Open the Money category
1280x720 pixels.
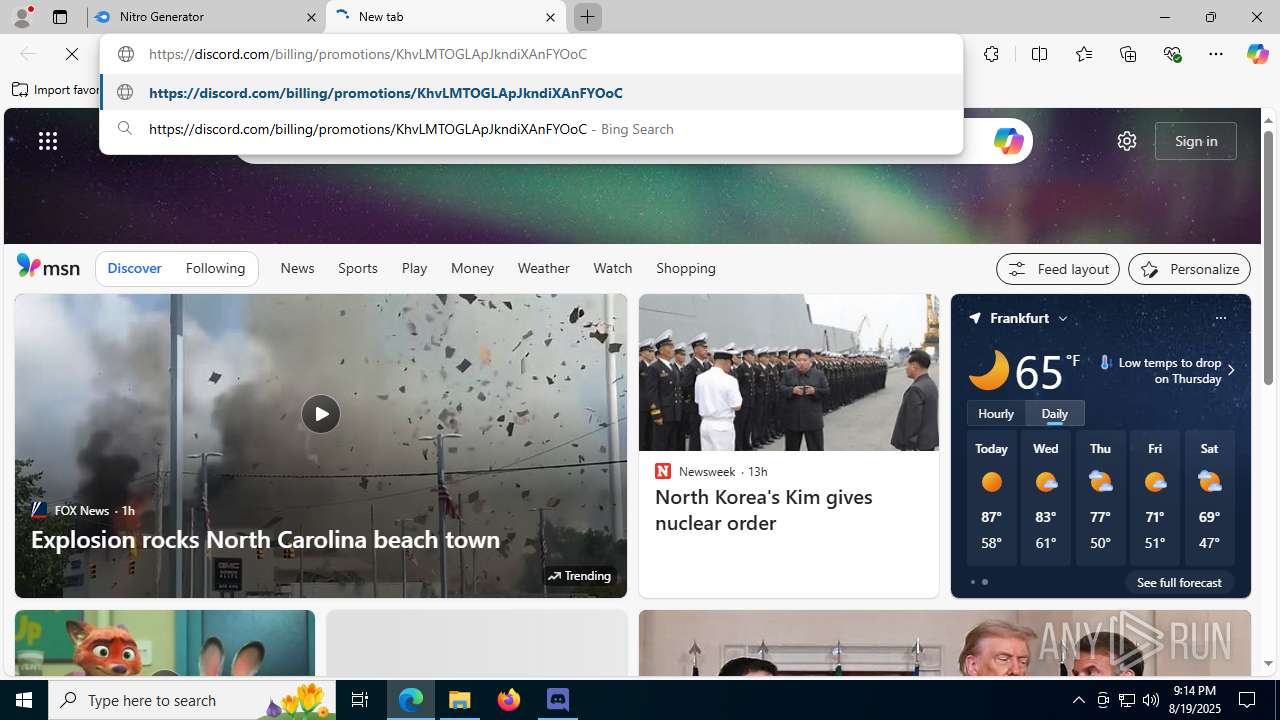pos(472,268)
